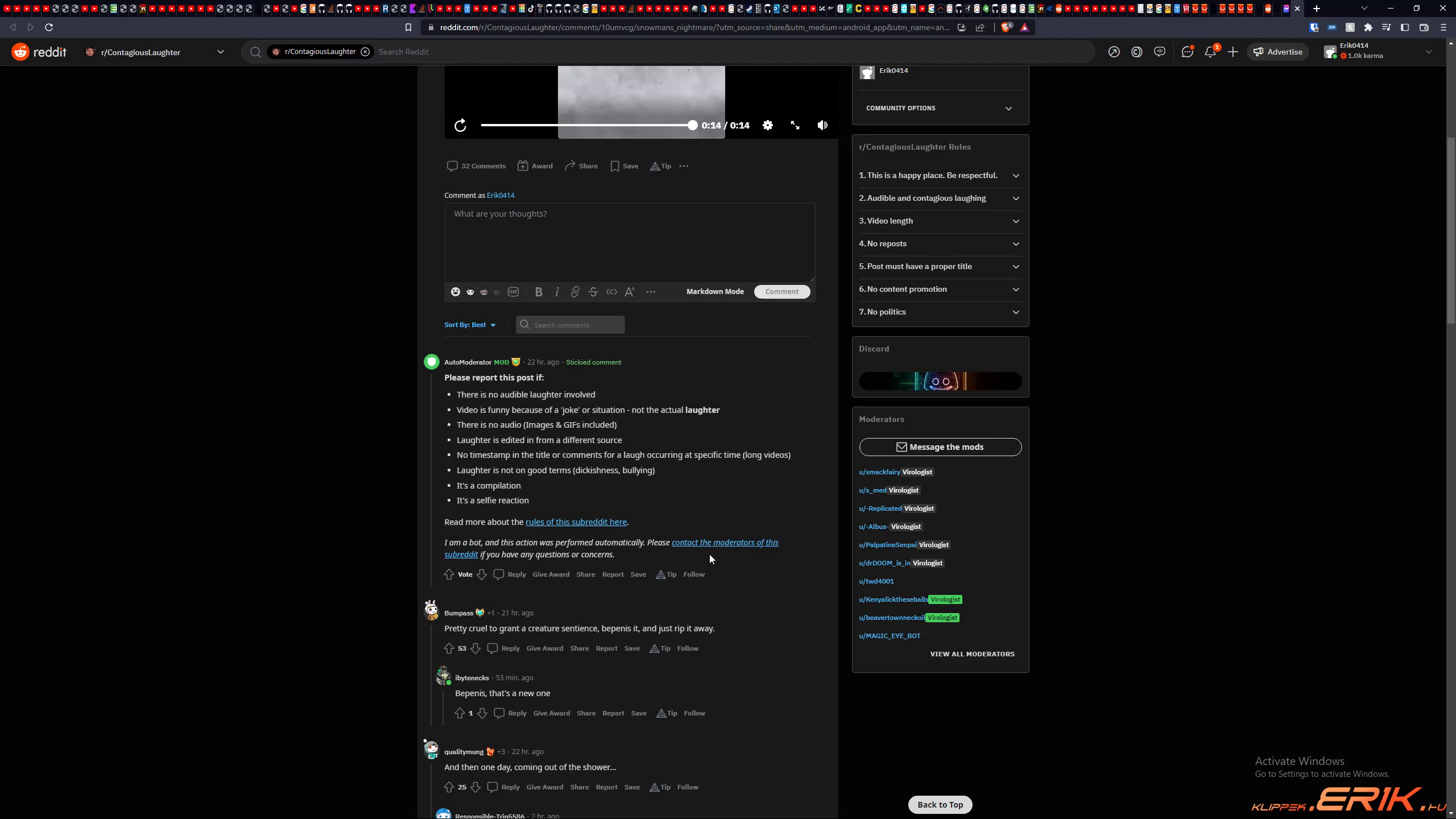Open notifications bell icon

1210,52
